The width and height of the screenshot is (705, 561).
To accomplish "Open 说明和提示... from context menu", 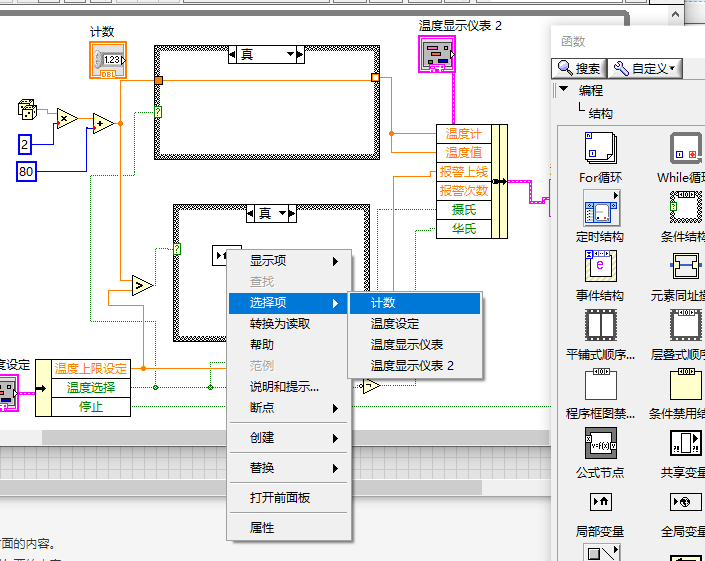I will point(288,387).
